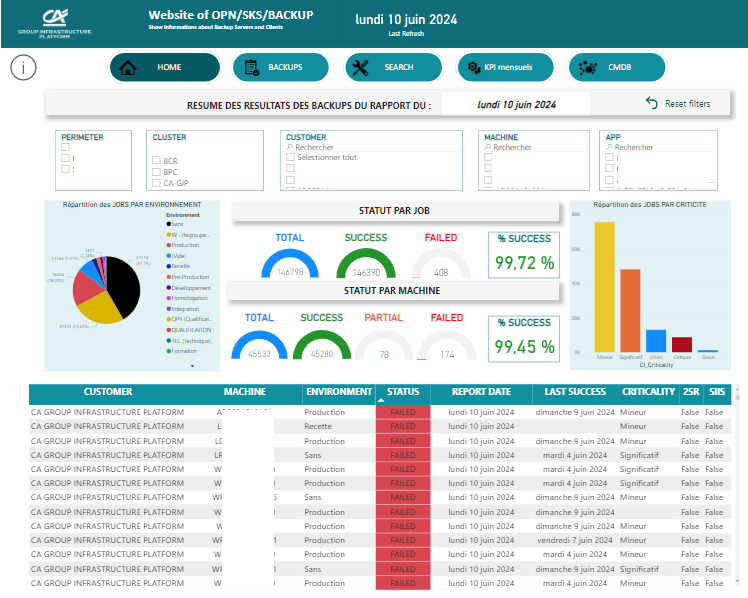Check the BCR cluster checkbox
This screenshot has width=748, height=598.
[x=156, y=160]
